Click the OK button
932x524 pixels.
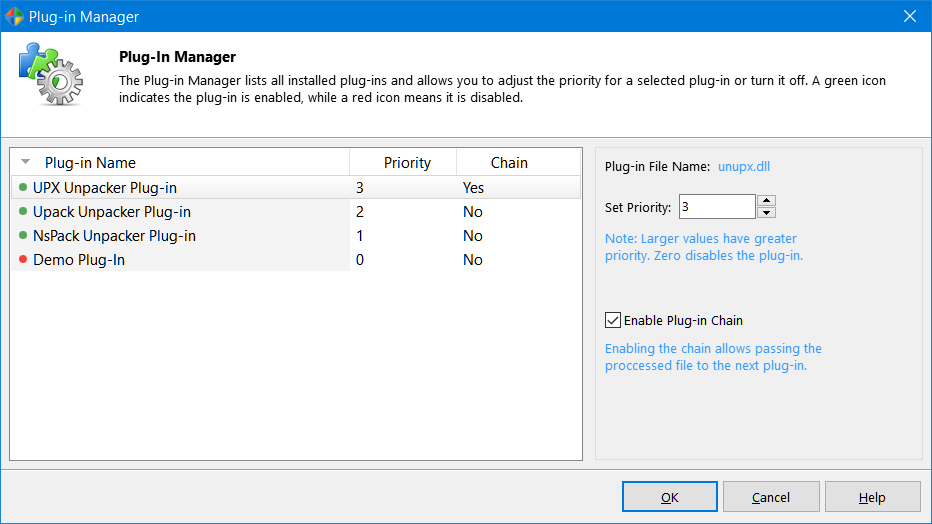coord(670,497)
